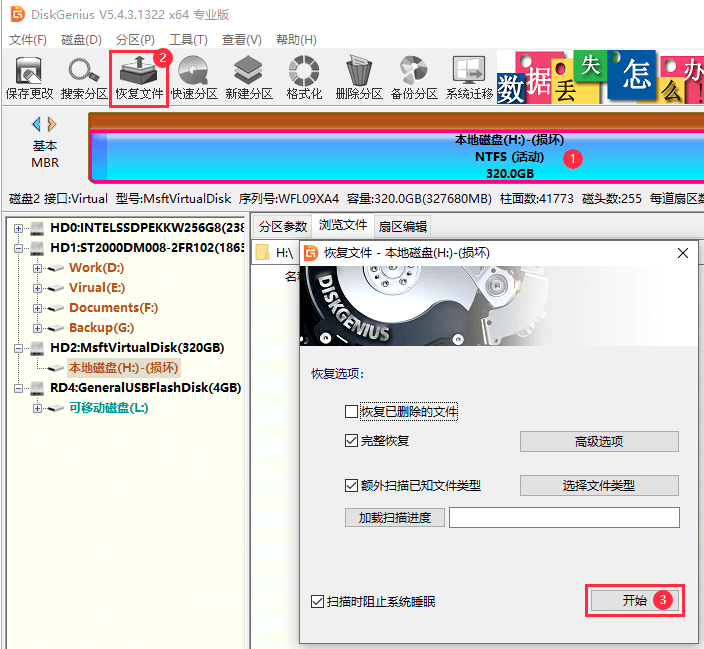Click the DiskGenius app logo in title bar
704x649 pixels.
pyautogui.click(x=18, y=14)
